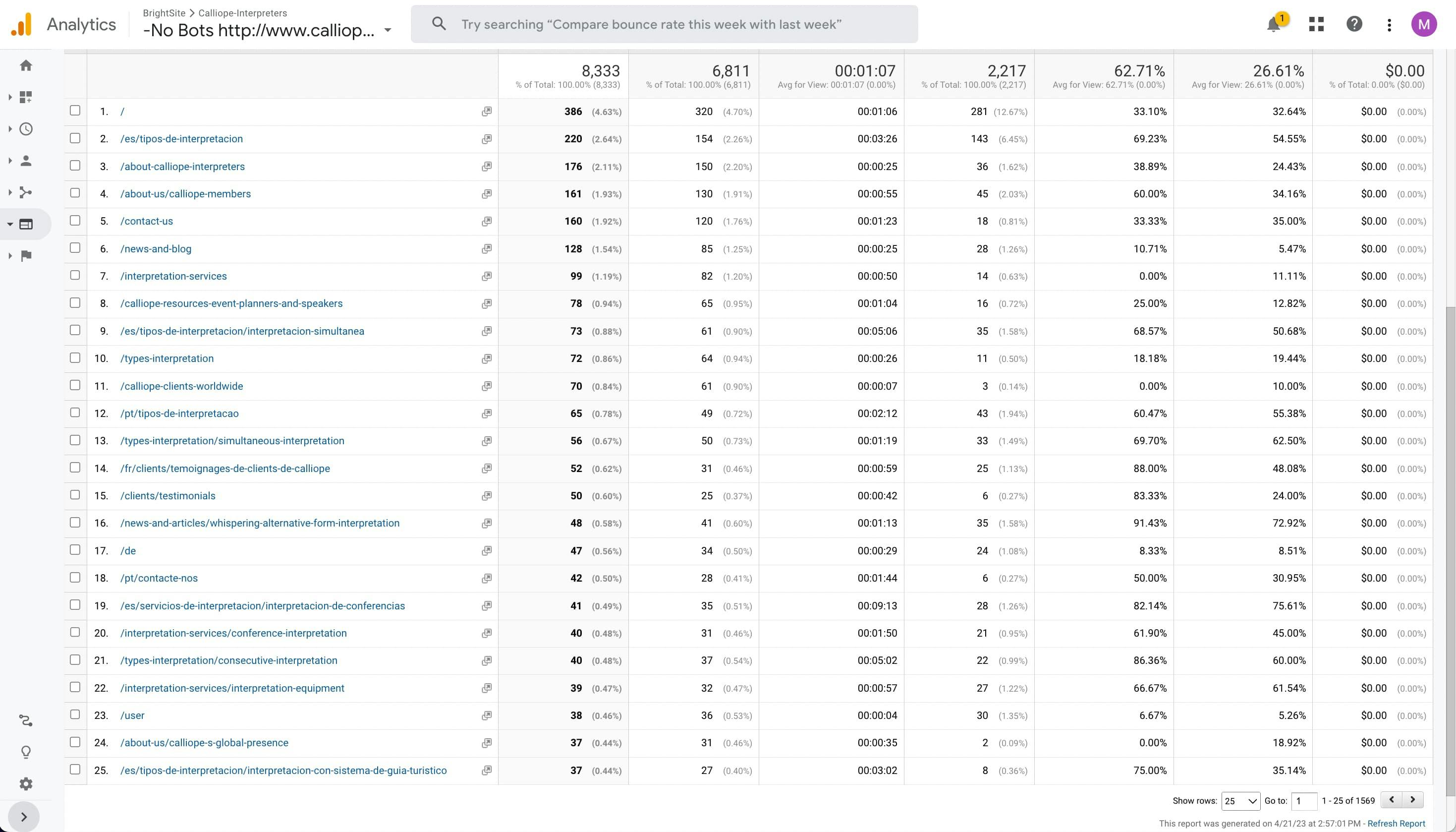Screen dimensions: 1456x832
Task: Open the Admin gear icon
Action: point(26,783)
